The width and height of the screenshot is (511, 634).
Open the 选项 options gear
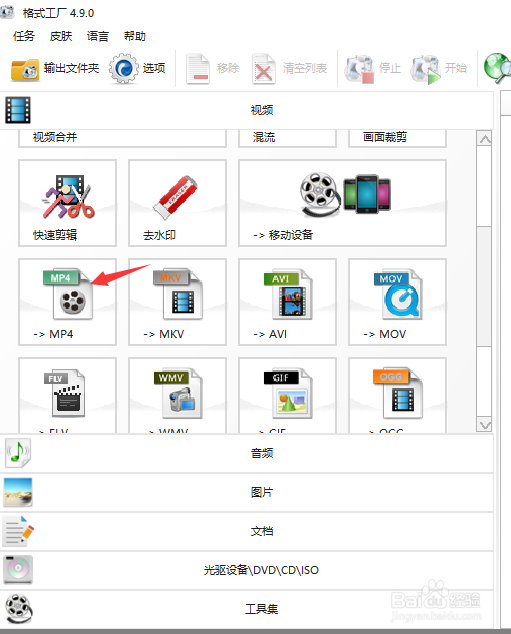pyautogui.click(x=137, y=68)
